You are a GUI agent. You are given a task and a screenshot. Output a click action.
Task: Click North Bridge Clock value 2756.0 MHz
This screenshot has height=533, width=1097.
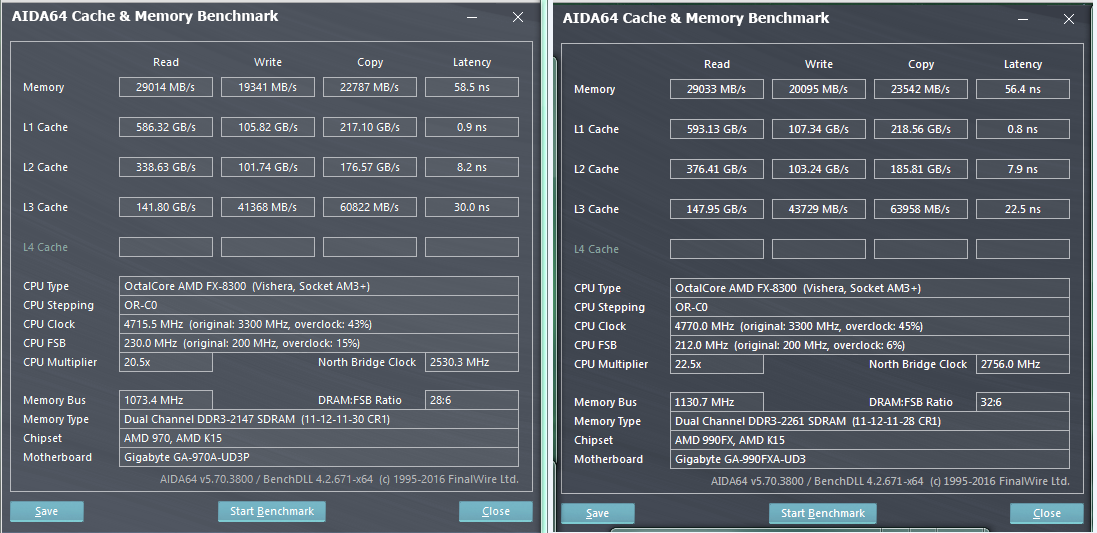[1023, 364]
